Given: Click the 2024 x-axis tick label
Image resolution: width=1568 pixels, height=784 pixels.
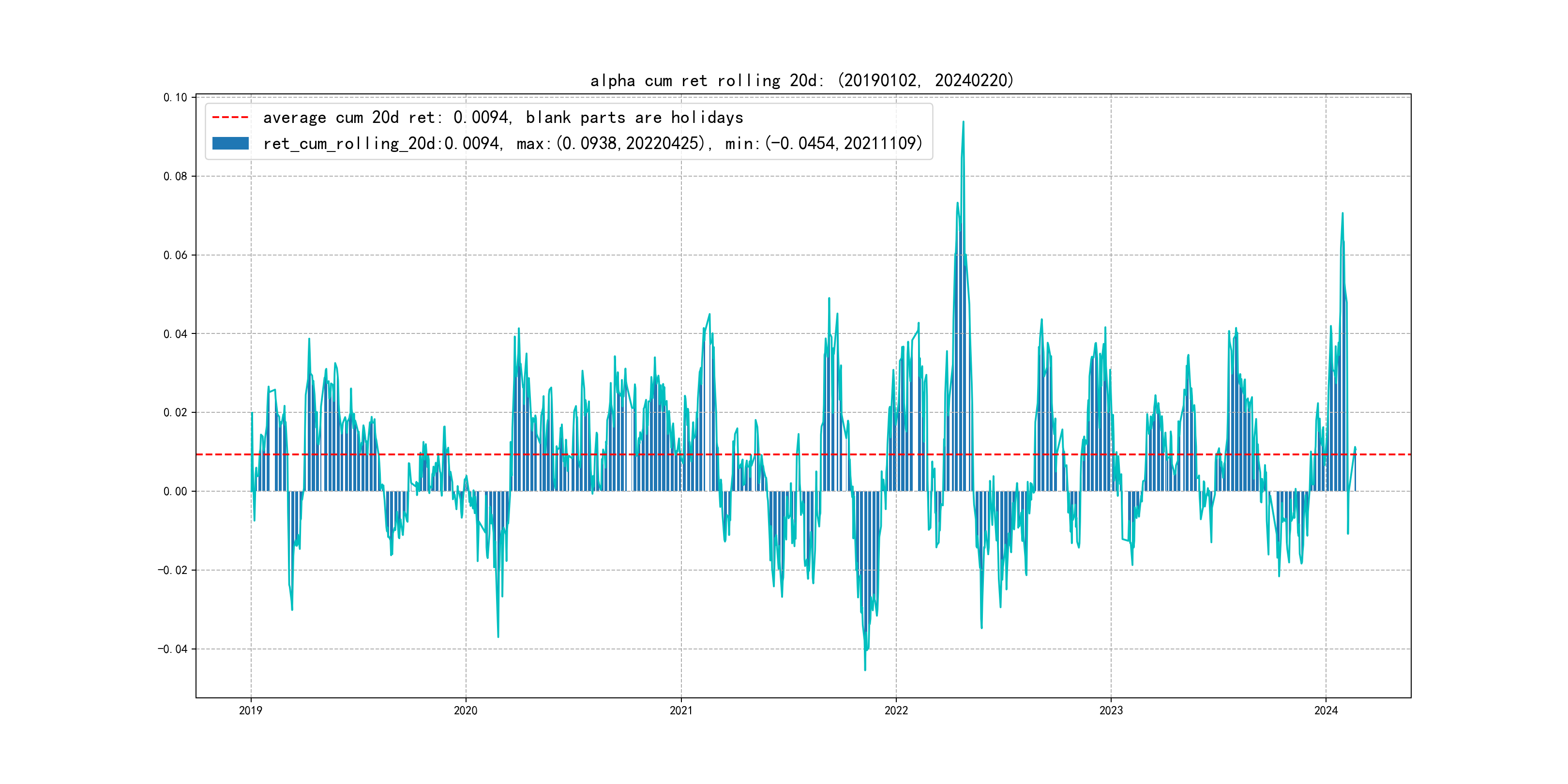Looking at the screenshot, I should pyautogui.click(x=1326, y=710).
